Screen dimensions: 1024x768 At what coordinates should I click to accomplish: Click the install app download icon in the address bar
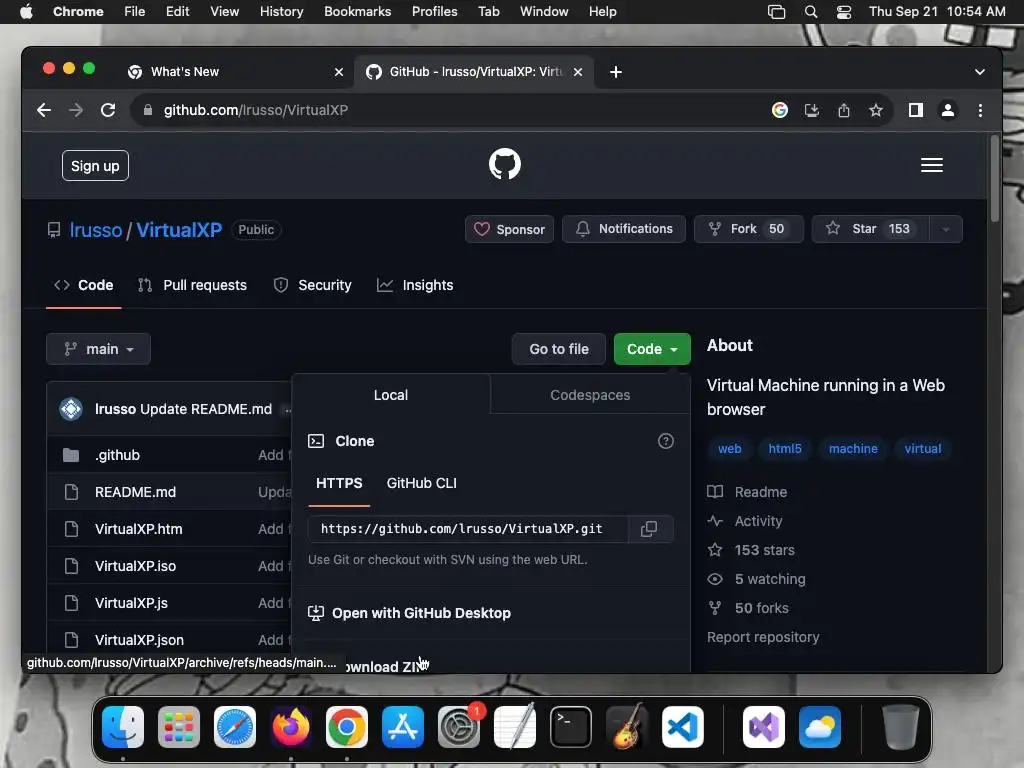(812, 110)
